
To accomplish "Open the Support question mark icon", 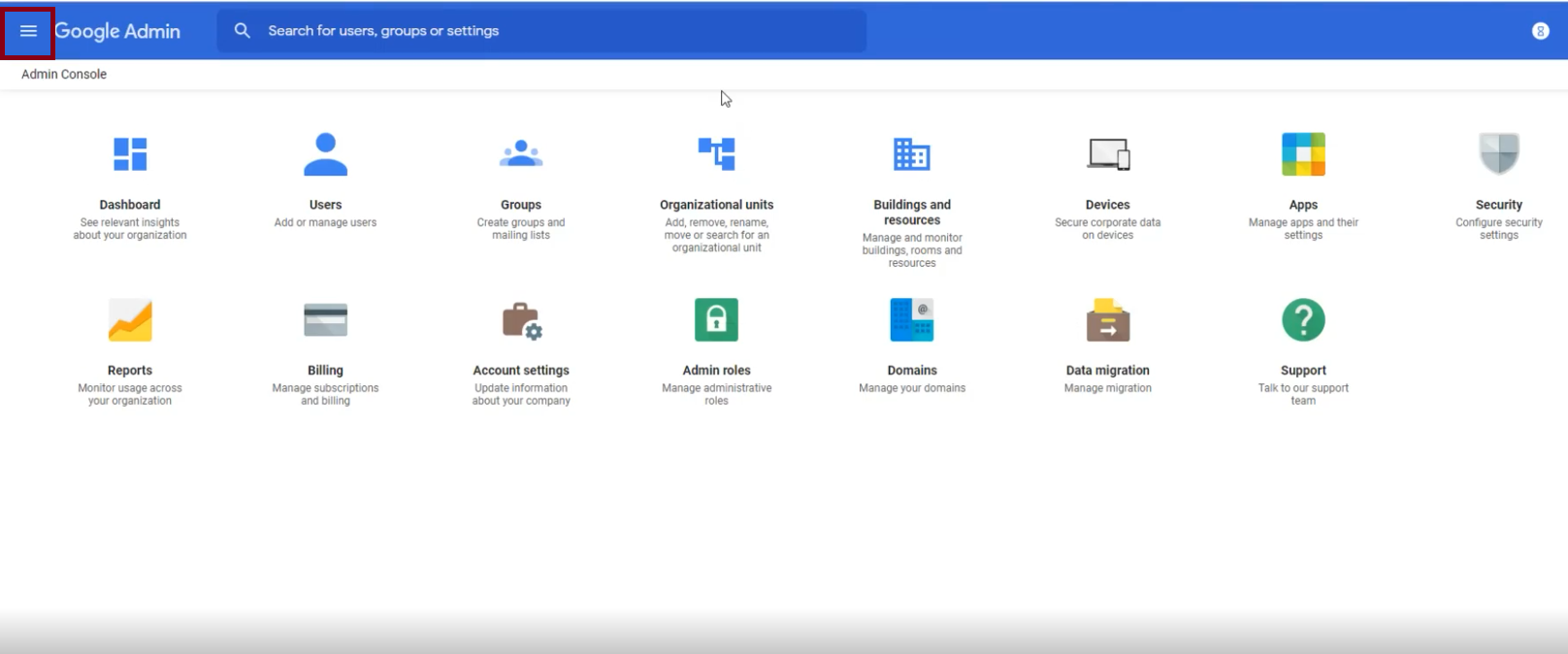I will pos(1303,320).
